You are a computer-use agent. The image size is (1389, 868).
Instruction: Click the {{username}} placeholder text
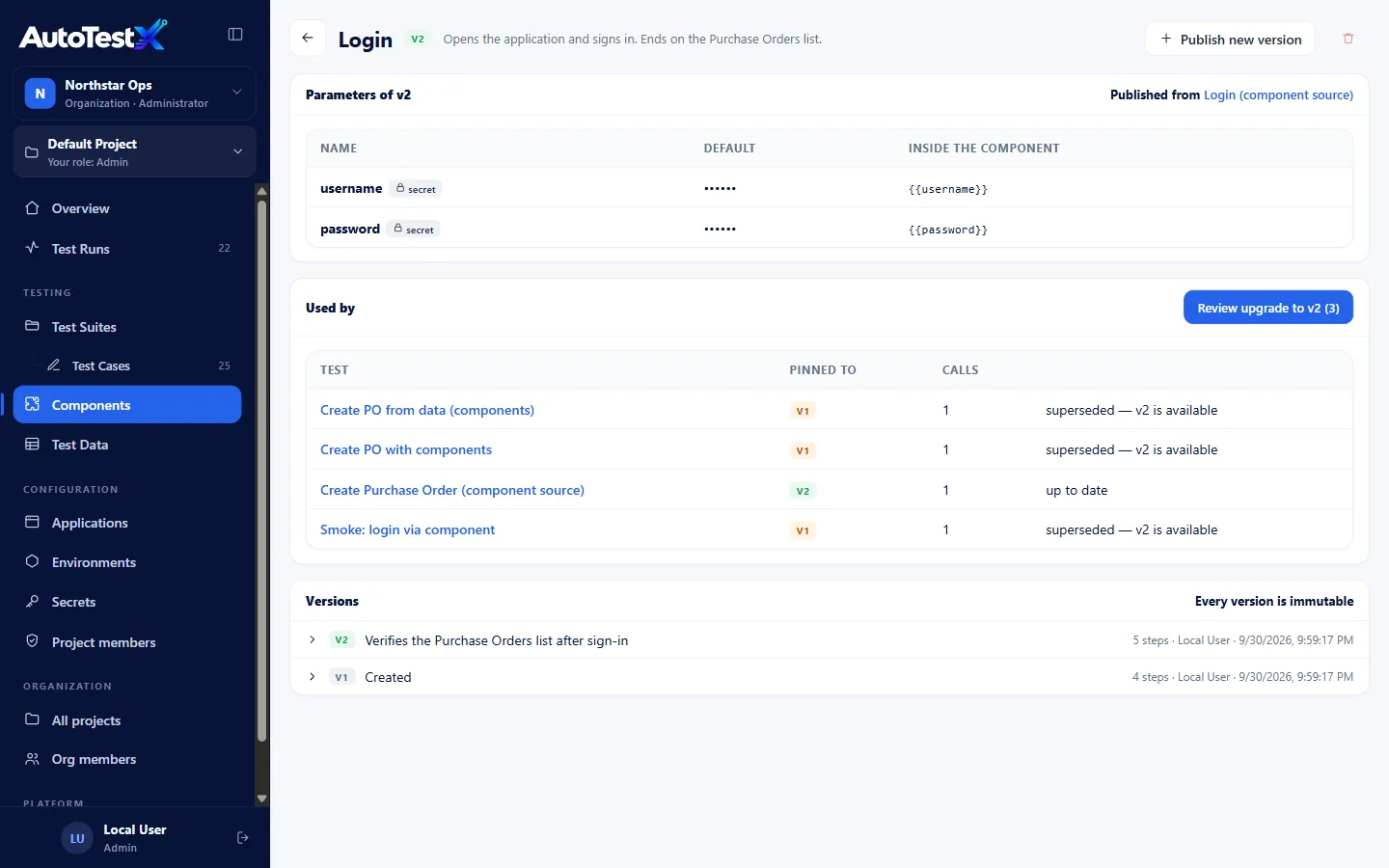coord(947,189)
